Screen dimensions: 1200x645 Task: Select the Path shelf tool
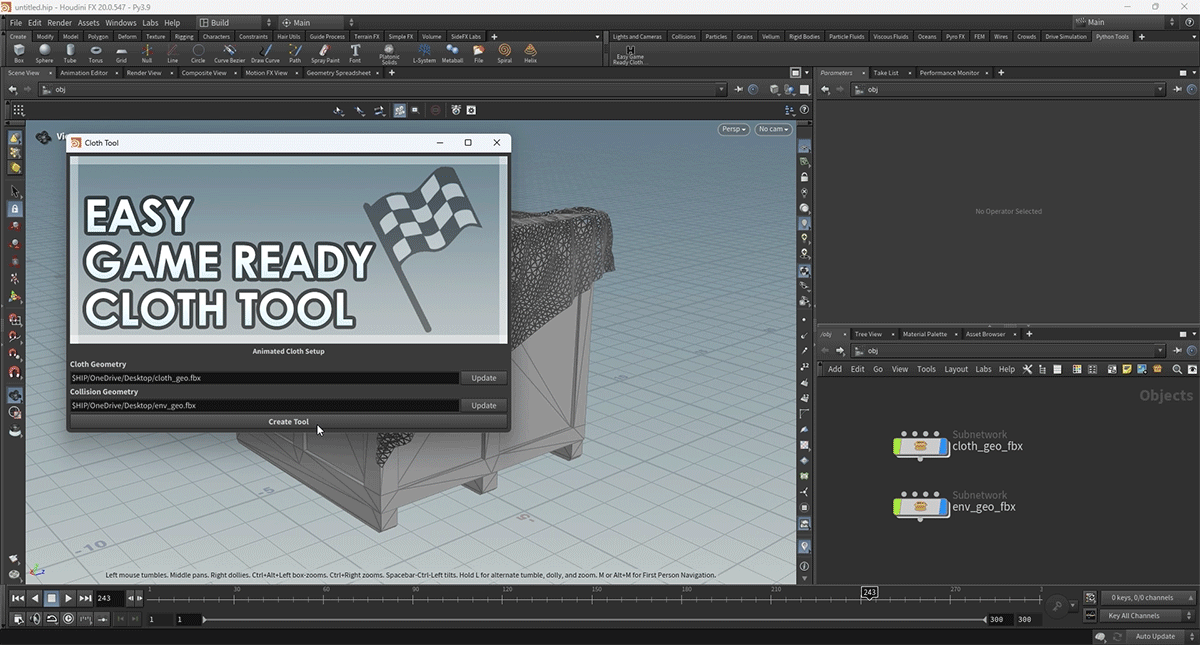click(x=295, y=53)
